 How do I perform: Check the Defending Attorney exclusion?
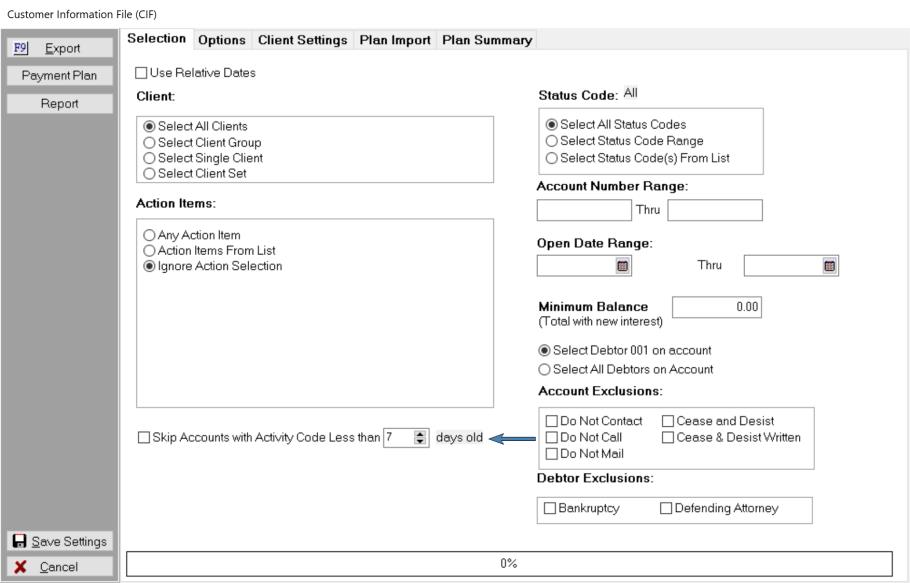point(666,508)
